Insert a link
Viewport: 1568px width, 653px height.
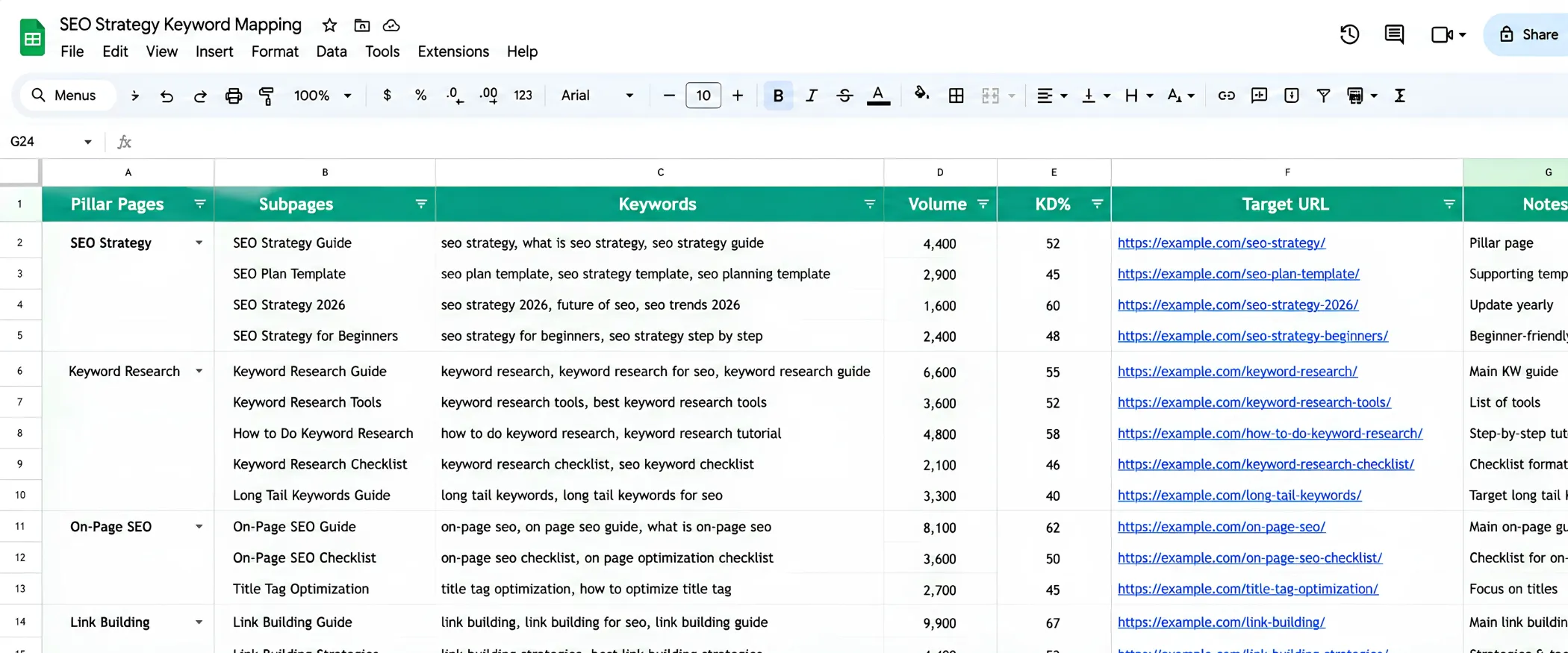pyautogui.click(x=1226, y=96)
